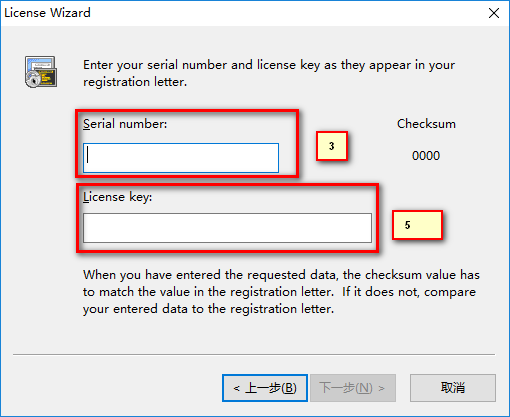Viewport: 510px width, 417px height.
Task: Click the License Wizard padlock icon
Action: (41, 72)
